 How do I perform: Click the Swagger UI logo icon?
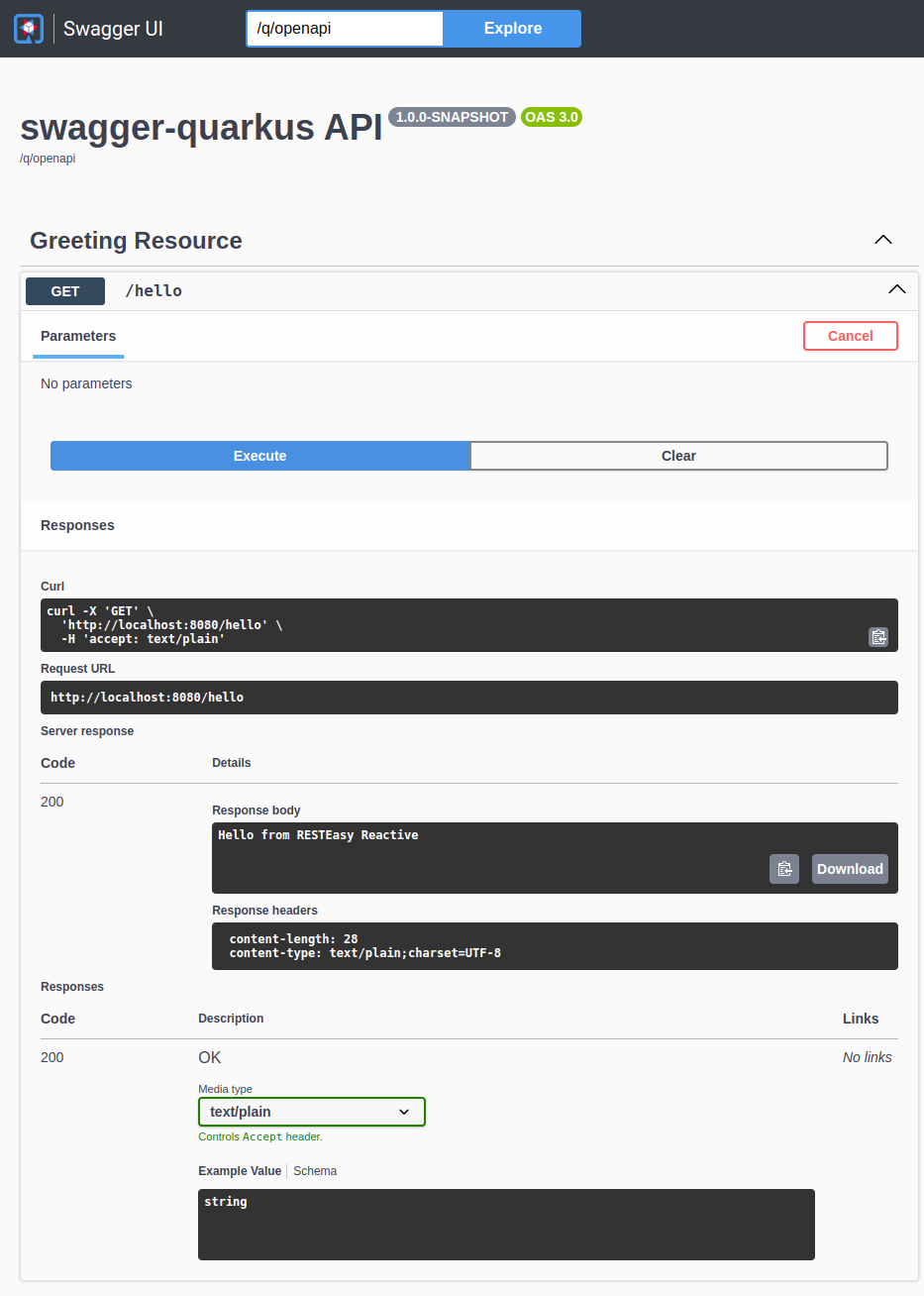coord(29,29)
